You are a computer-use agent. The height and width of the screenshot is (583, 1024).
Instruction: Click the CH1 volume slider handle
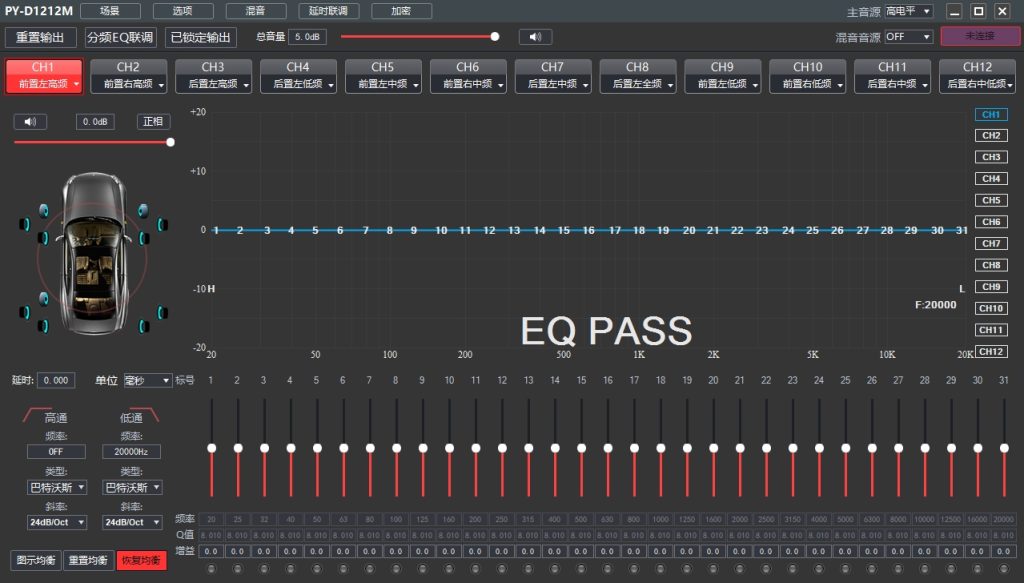170,142
